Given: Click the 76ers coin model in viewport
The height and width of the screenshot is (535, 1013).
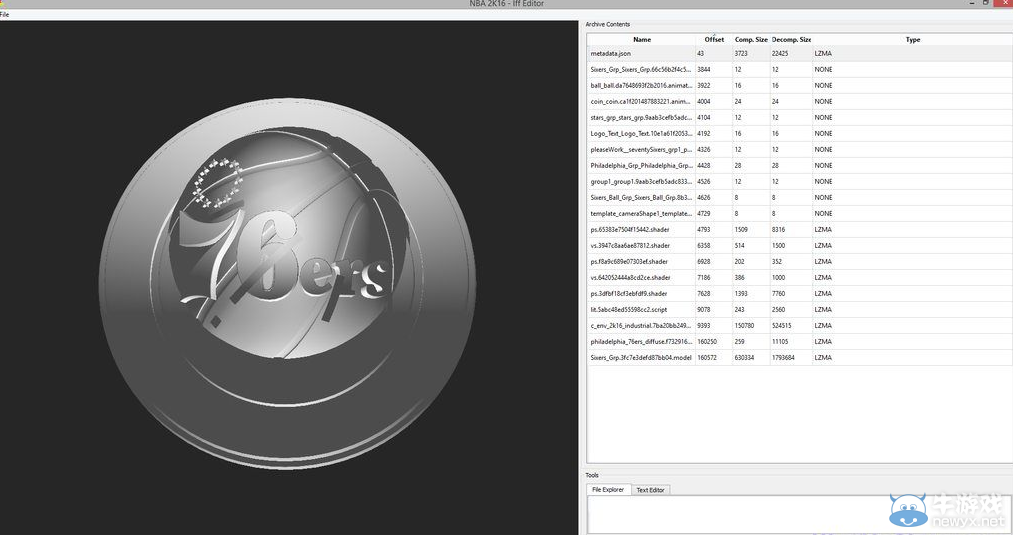Looking at the screenshot, I should pyautogui.click(x=287, y=284).
